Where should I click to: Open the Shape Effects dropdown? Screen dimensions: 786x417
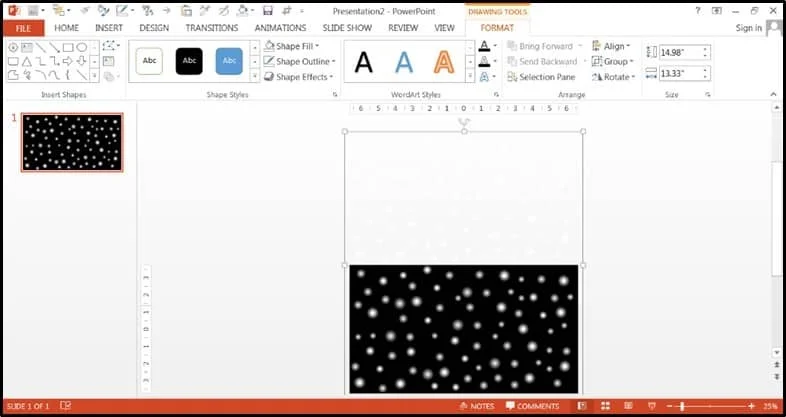[x=298, y=77]
